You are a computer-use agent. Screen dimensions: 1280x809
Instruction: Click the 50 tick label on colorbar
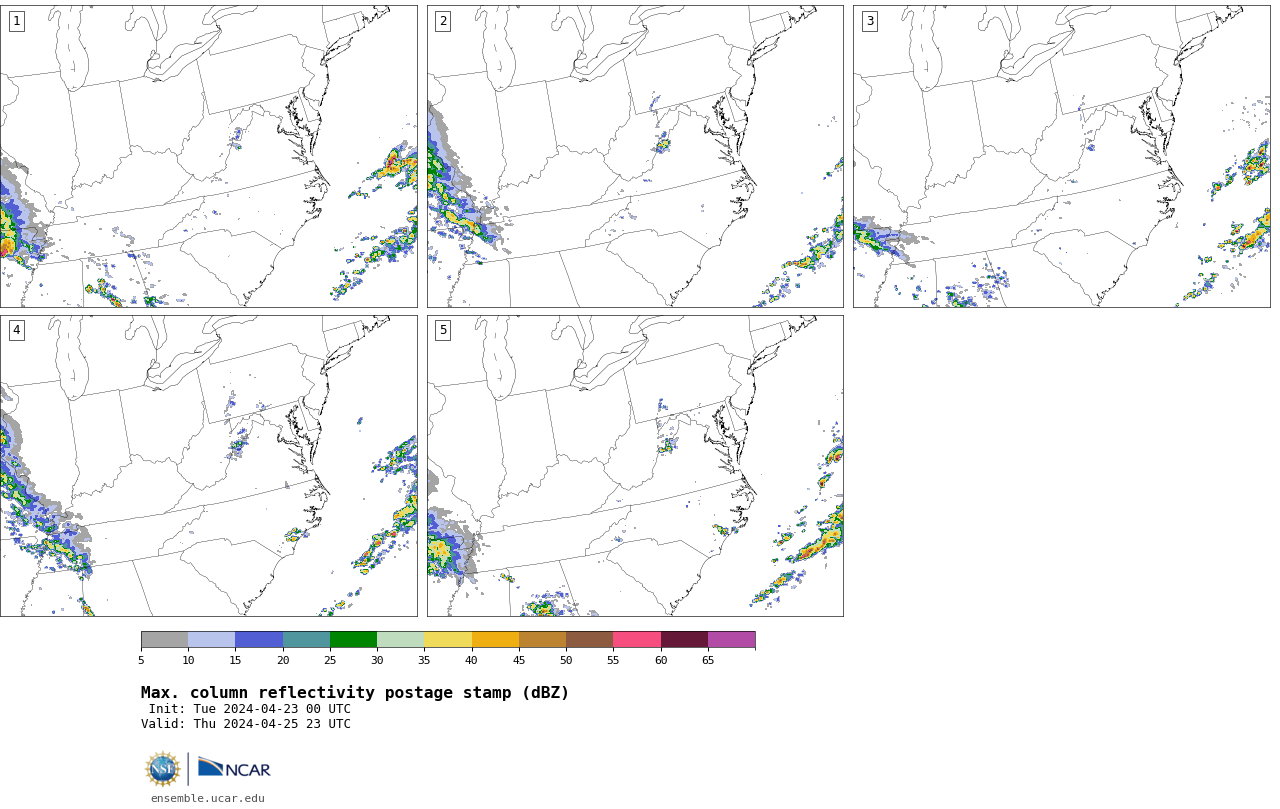point(566,660)
